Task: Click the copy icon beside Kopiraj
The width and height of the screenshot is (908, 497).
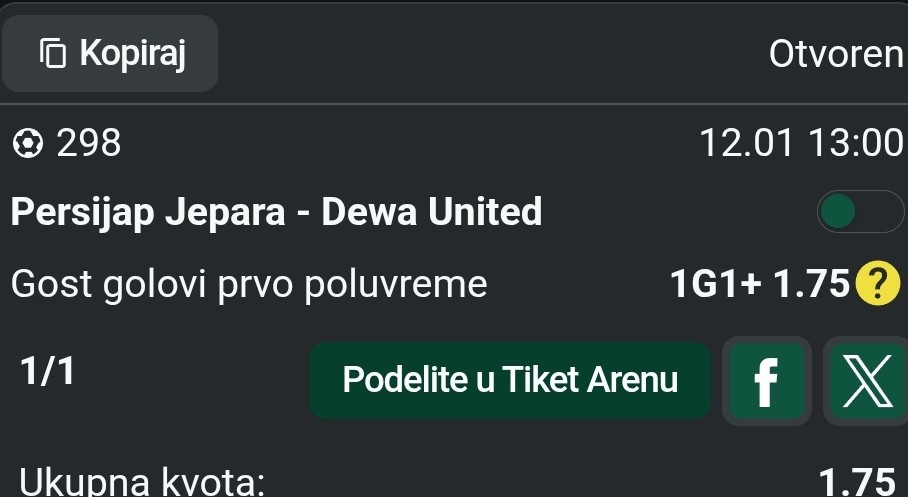Action: pyautogui.click(x=53, y=53)
